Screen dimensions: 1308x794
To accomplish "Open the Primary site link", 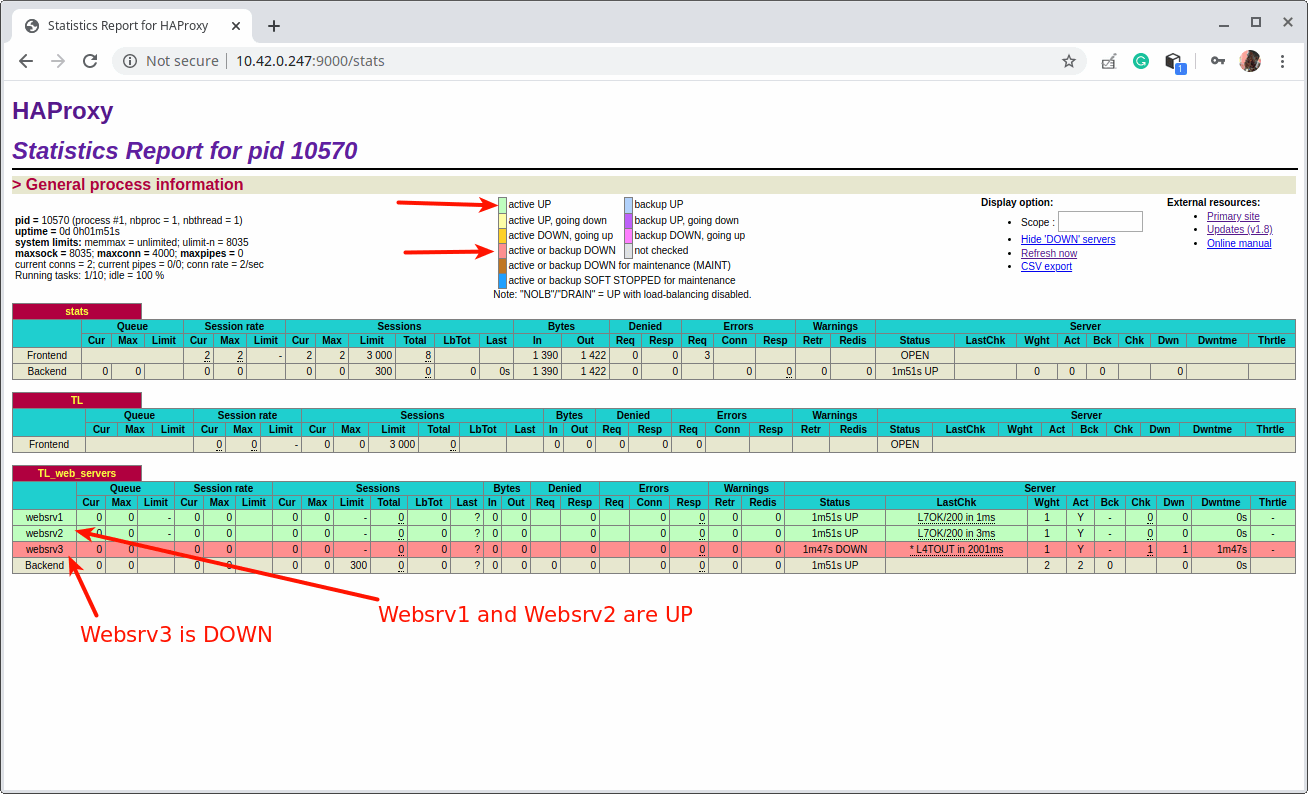I will coord(1233,217).
